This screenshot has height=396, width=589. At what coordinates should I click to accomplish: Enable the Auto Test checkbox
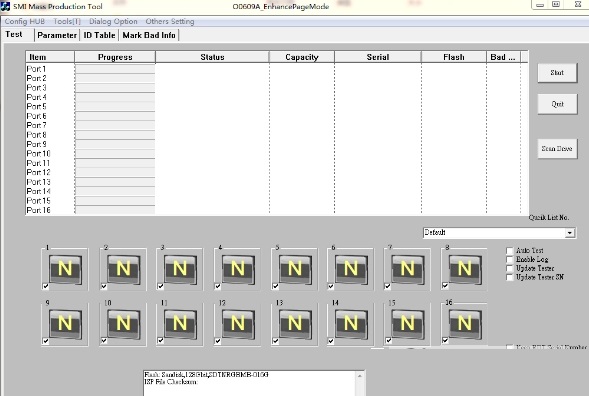(x=510, y=251)
